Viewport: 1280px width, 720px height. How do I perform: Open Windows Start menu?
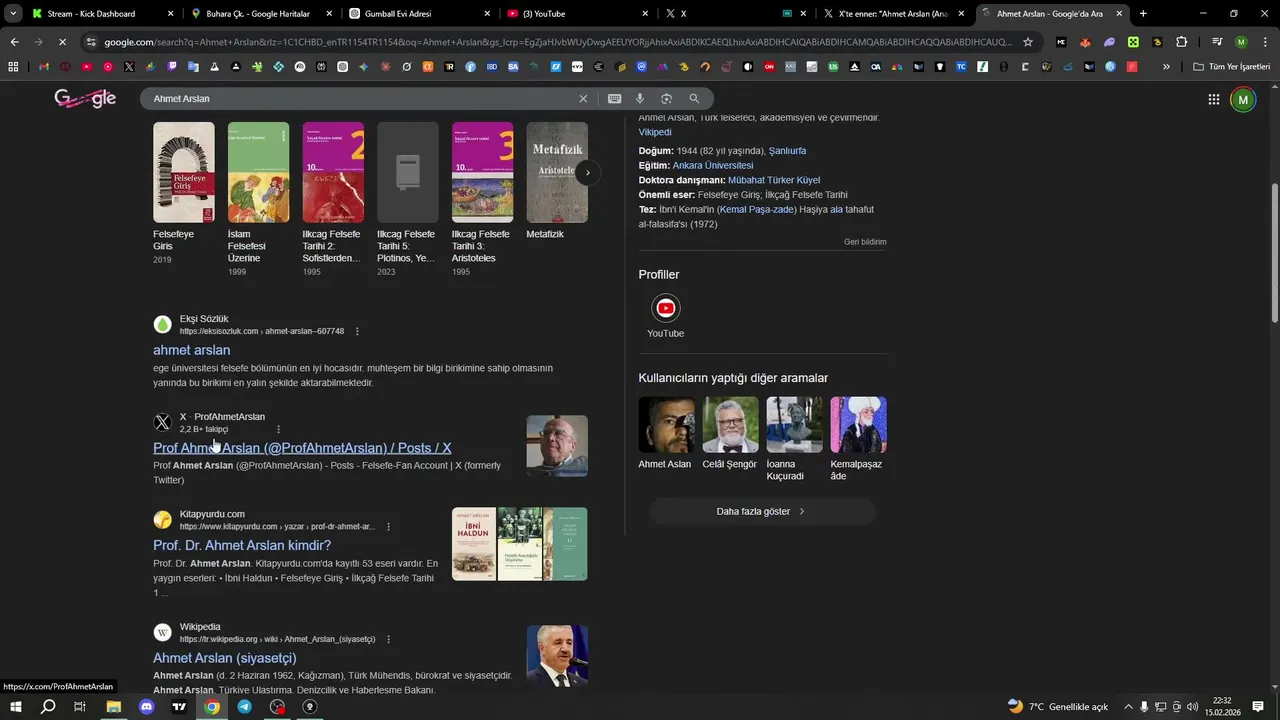pyautogui.click(x=15, y=706)
